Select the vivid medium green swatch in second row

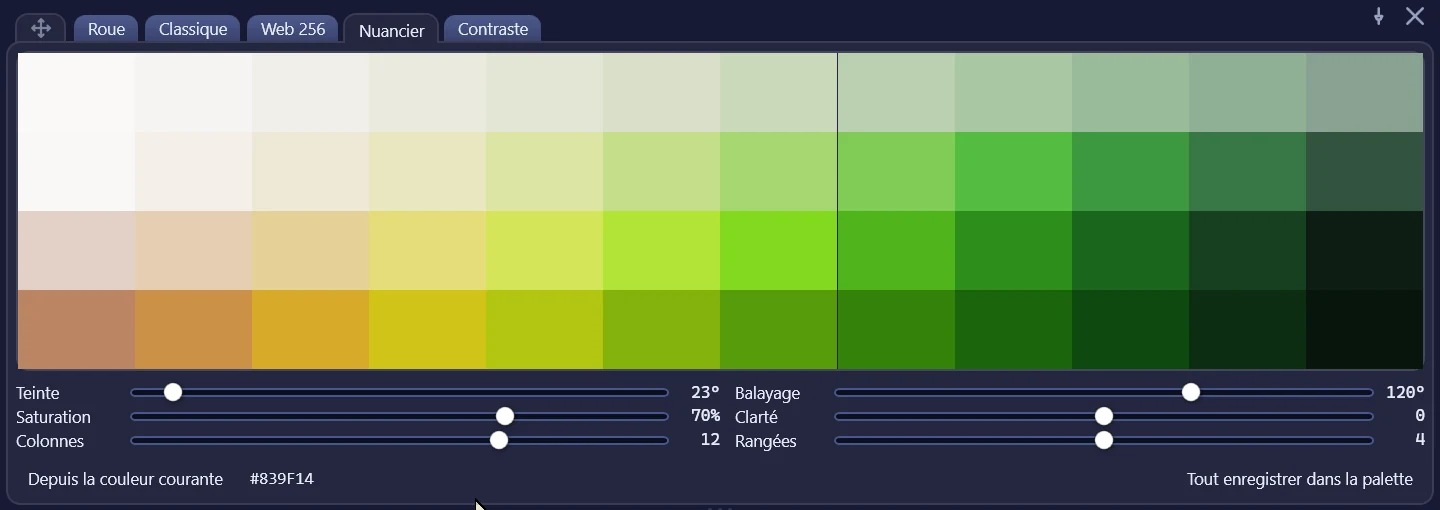(1013, 171)
